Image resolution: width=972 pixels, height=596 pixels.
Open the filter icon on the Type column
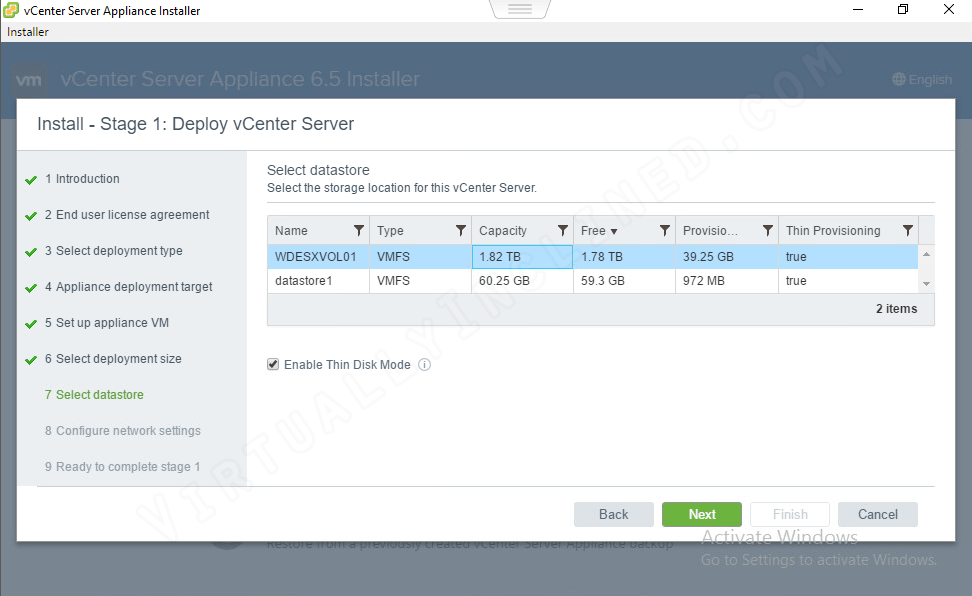[x=460, y=230]
